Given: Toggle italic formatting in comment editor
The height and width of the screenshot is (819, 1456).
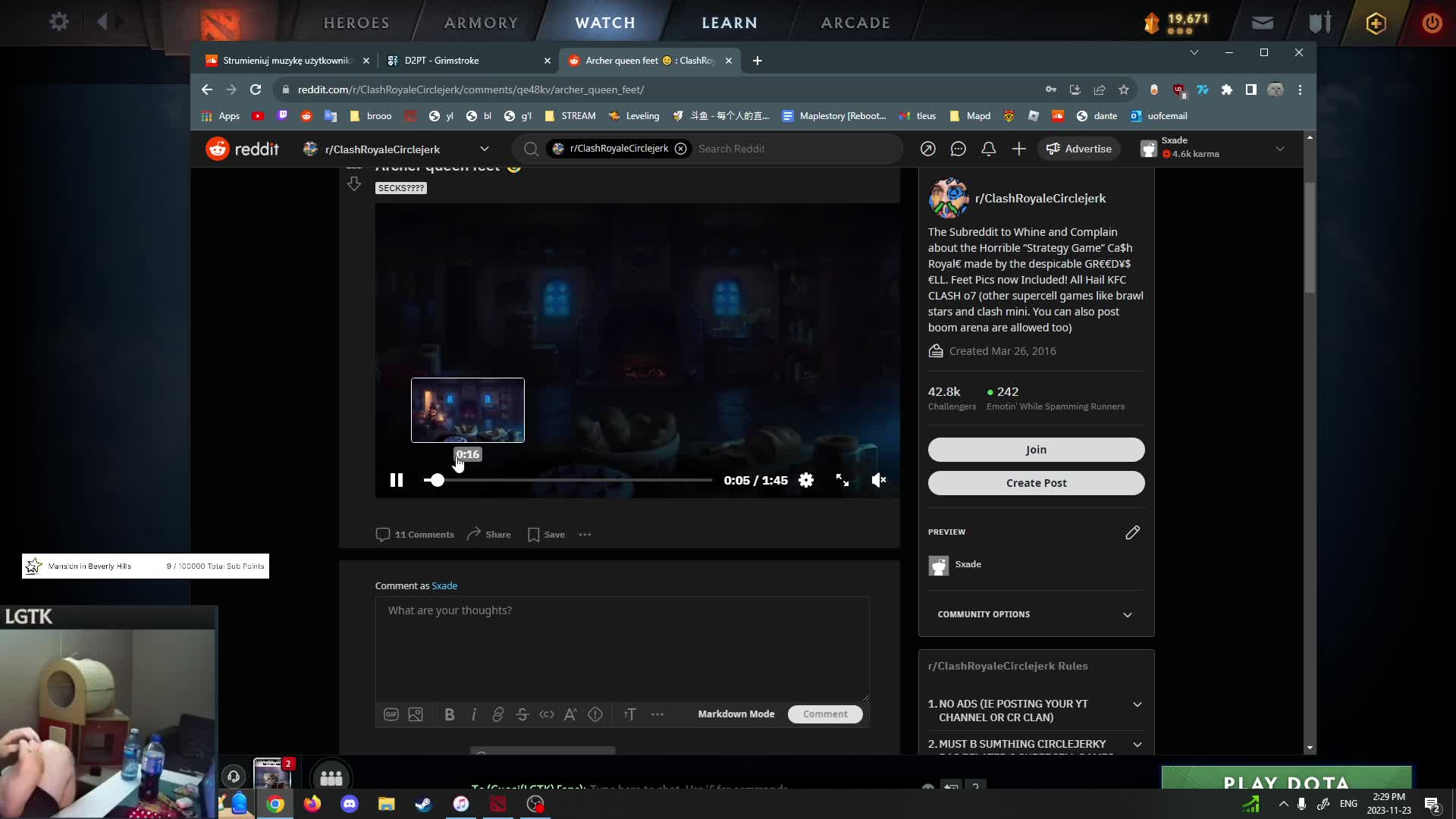Looking at the screenshot, I should (x=474, y=714).
